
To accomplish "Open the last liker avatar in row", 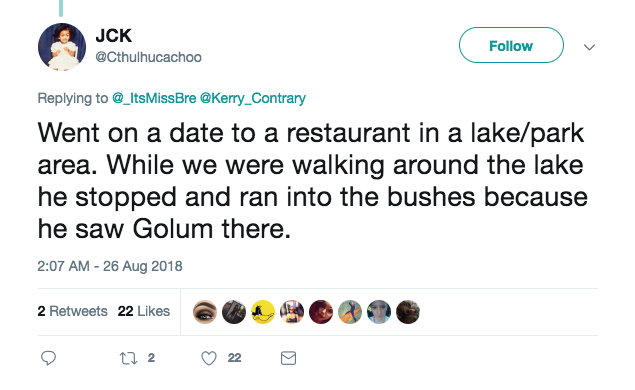I will [x=408, y=312].
